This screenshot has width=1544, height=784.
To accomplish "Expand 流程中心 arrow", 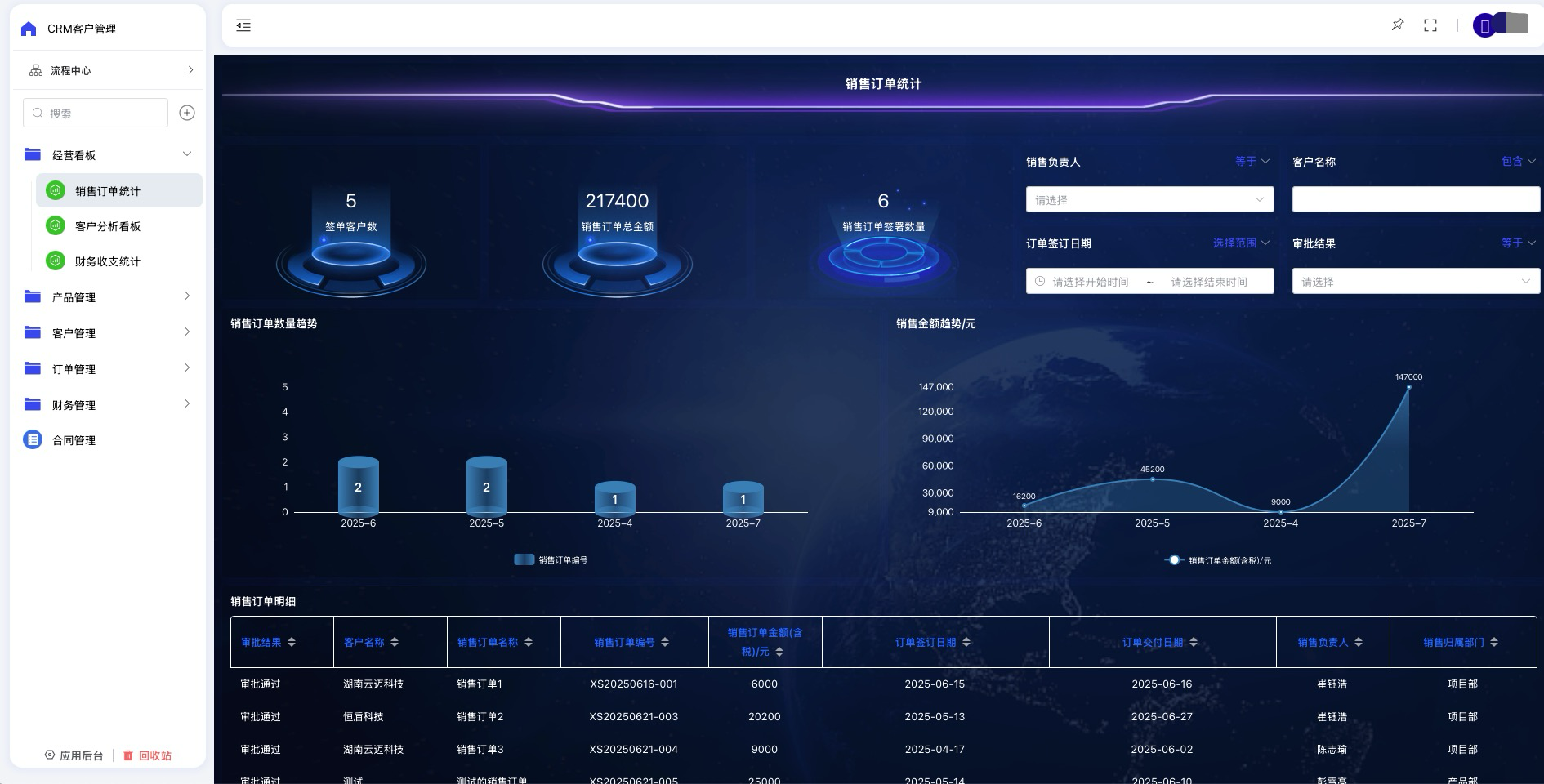I will [x=190, y=70].
